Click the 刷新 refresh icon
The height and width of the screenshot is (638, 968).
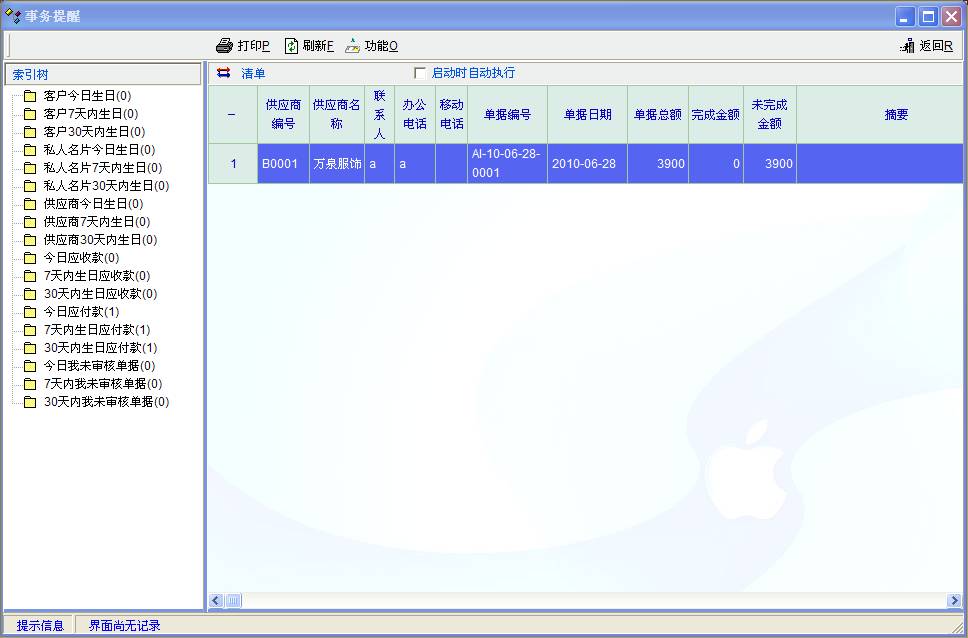[x=291, y=46]
